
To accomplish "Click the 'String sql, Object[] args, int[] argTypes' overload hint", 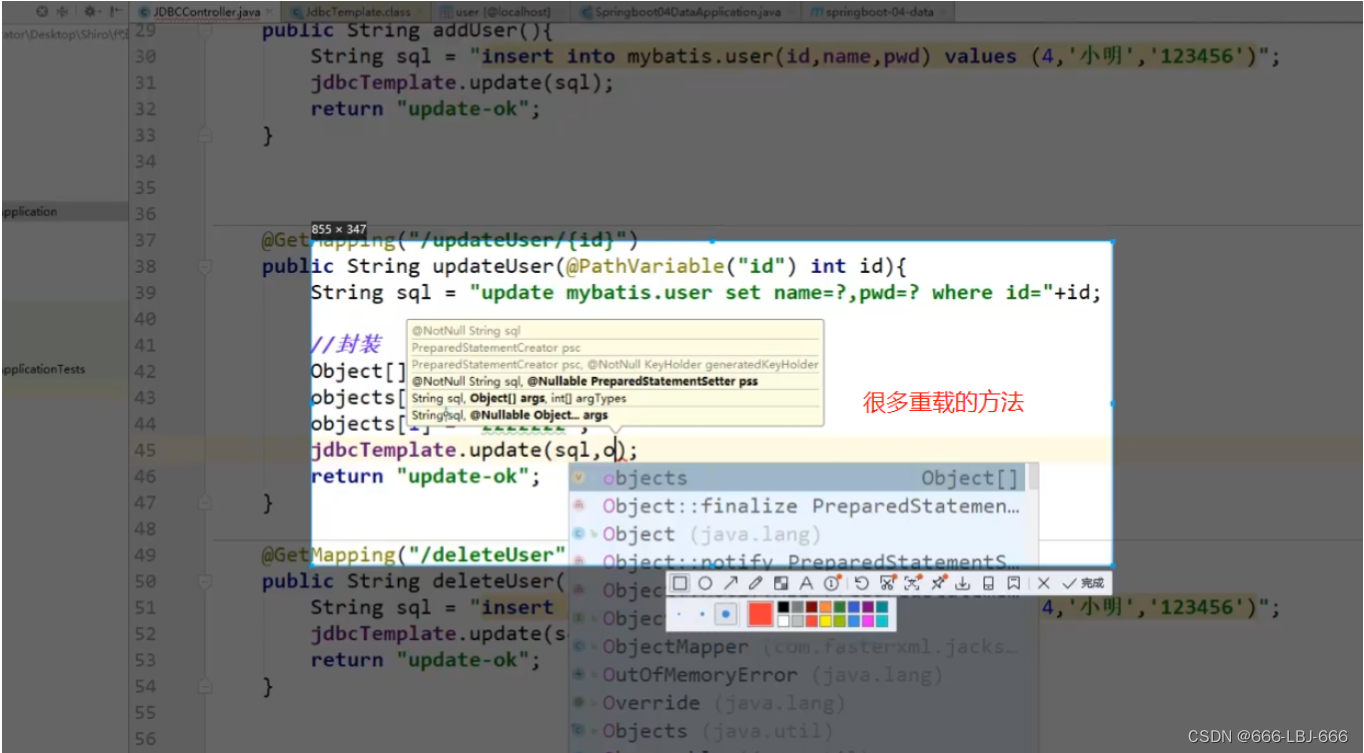I will 519,398.
